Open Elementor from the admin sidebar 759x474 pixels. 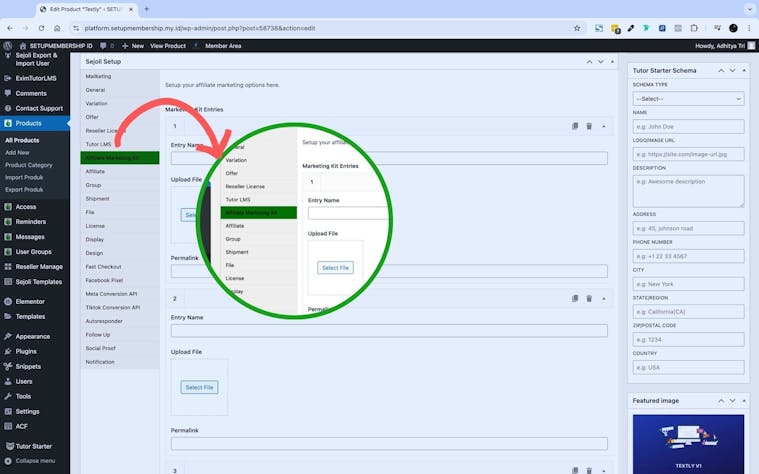point(31,300)
